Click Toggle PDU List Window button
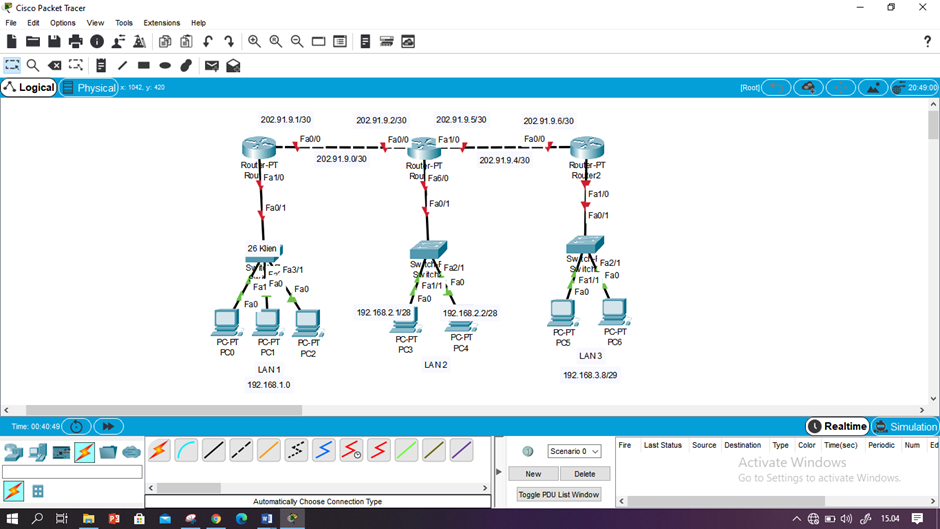The image size is (940, 529). click(x=559, y=495)
